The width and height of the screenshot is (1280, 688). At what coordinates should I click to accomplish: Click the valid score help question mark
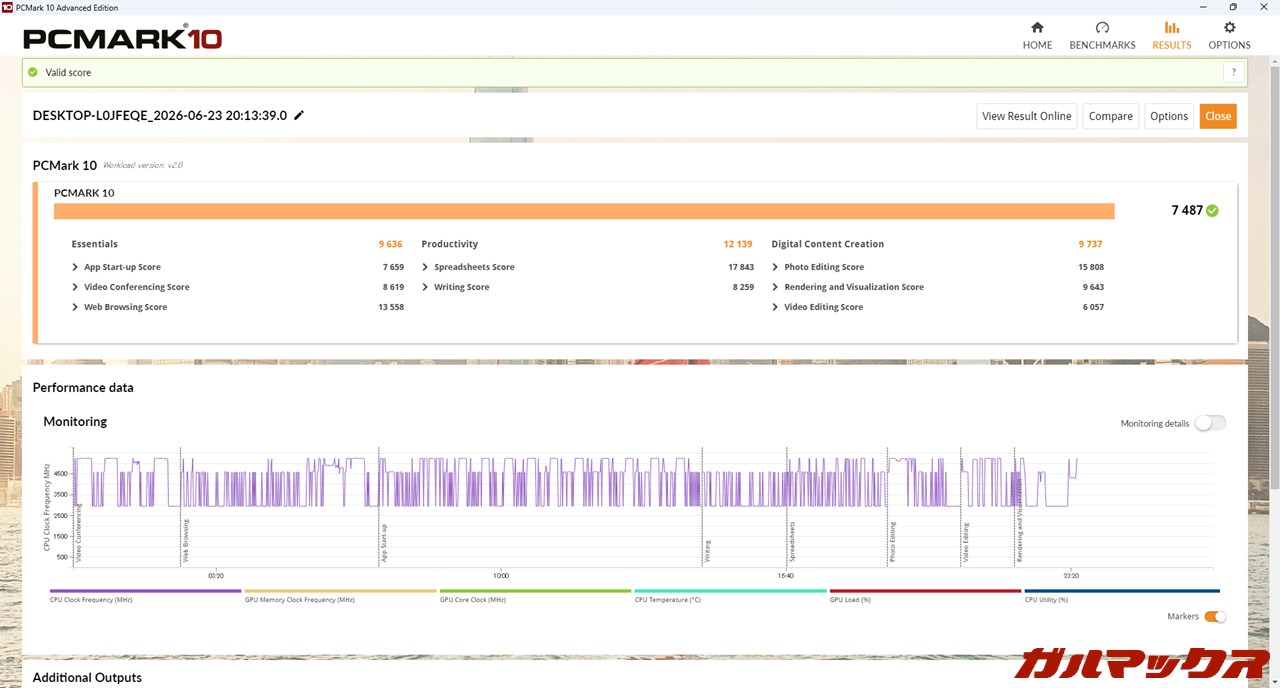[1234, 72]
